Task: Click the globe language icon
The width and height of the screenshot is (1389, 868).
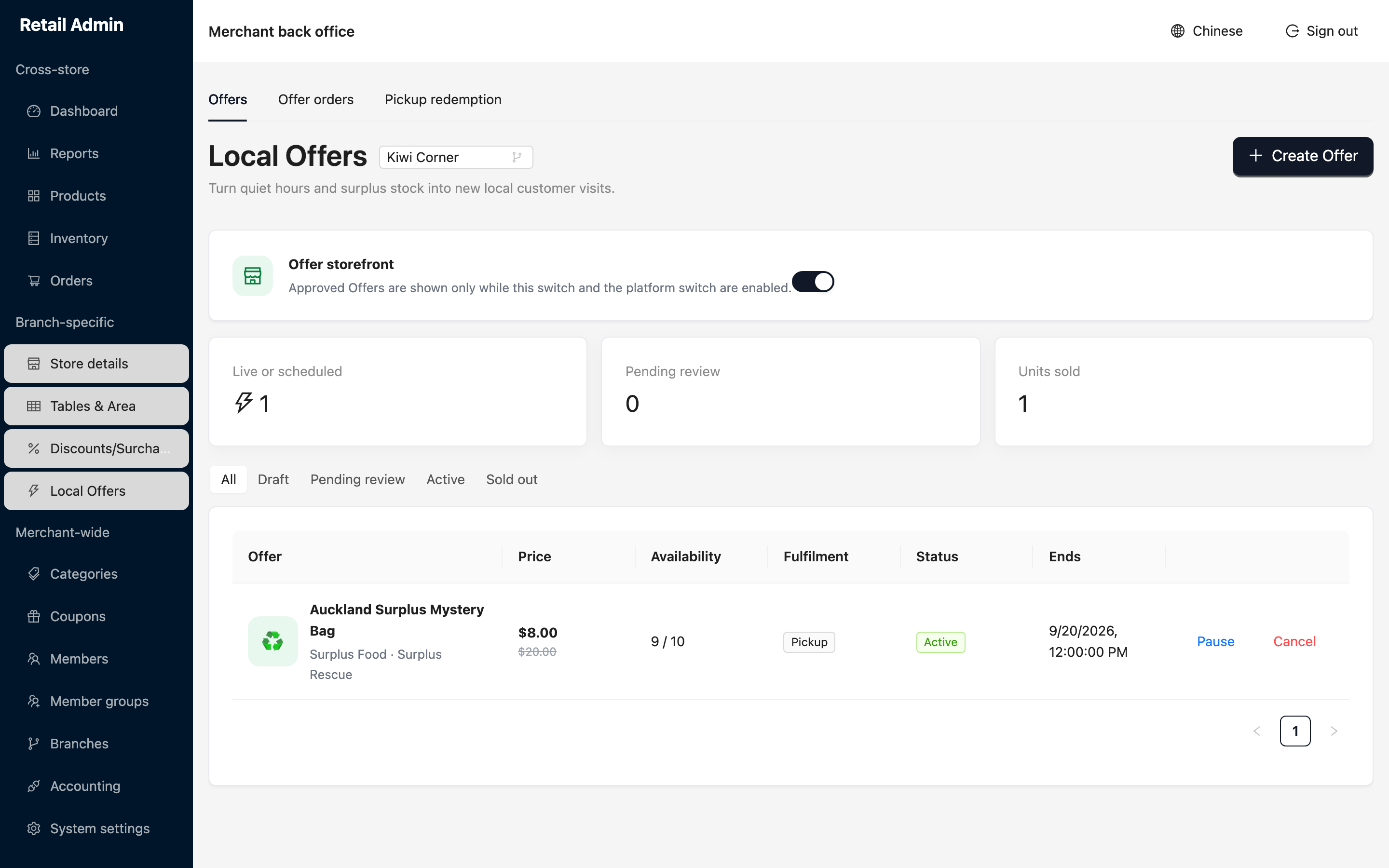Action: [1177, 31]
